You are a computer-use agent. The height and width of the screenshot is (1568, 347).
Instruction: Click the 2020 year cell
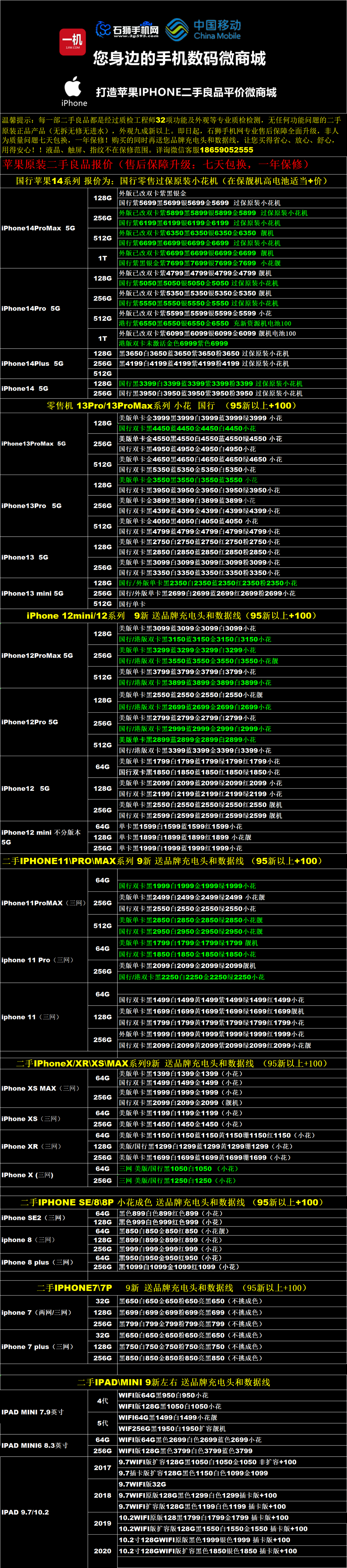(x=102, y=1551)
